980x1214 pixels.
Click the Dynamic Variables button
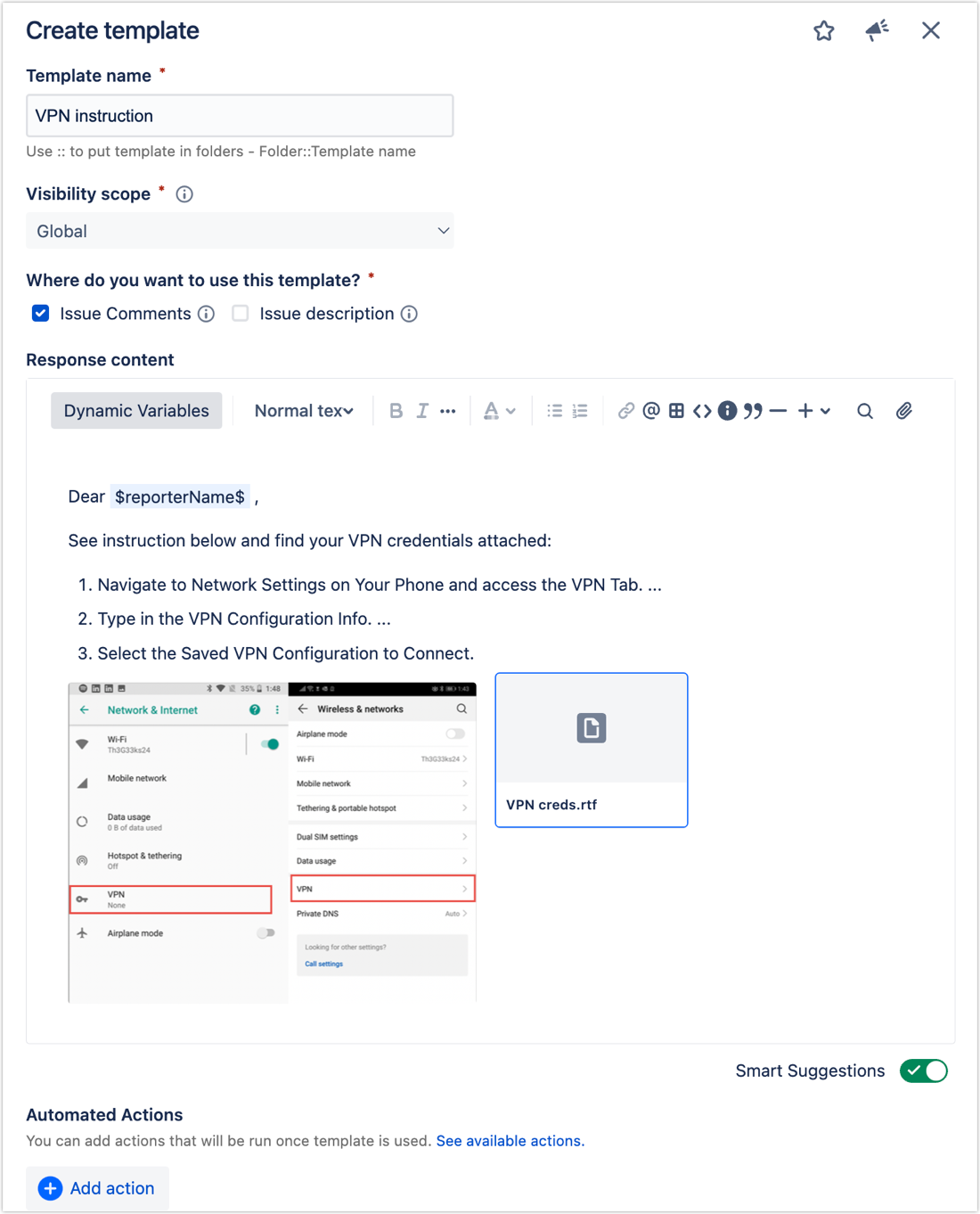[x=136, y=411]
